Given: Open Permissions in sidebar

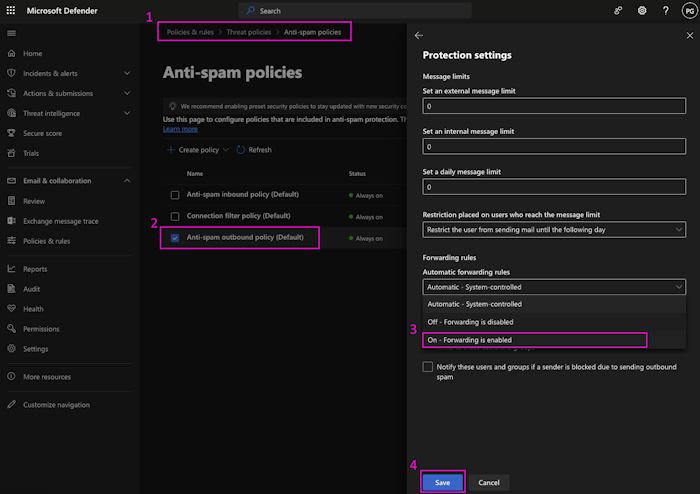Looking at the screenshot, I should coord(41,328).
